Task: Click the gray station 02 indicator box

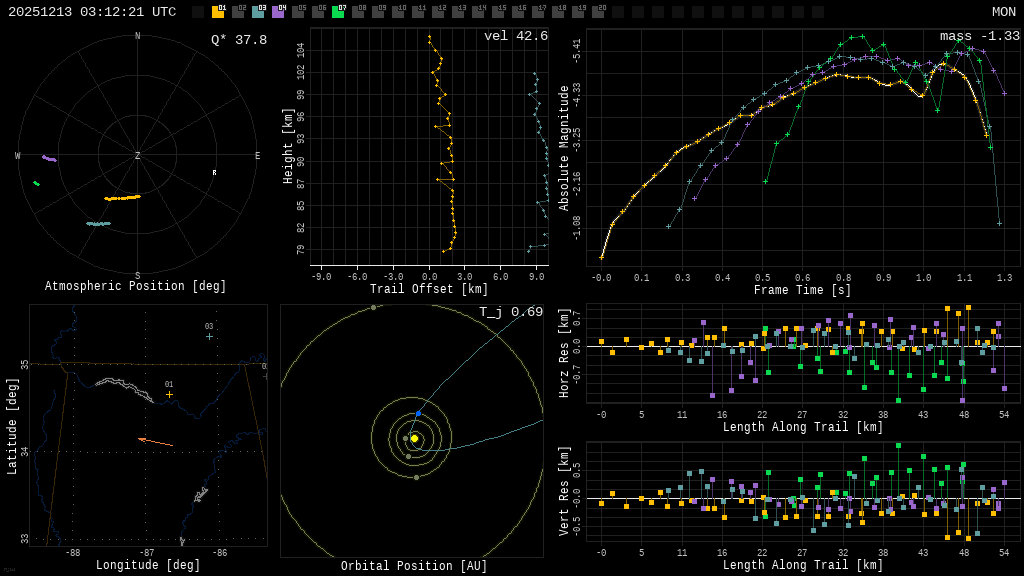Action: coord(238,12)
